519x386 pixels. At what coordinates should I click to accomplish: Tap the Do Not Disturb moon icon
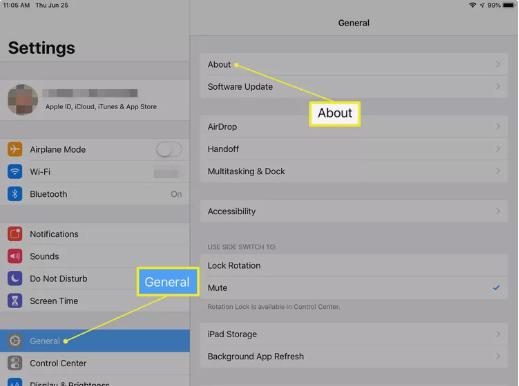15,279
